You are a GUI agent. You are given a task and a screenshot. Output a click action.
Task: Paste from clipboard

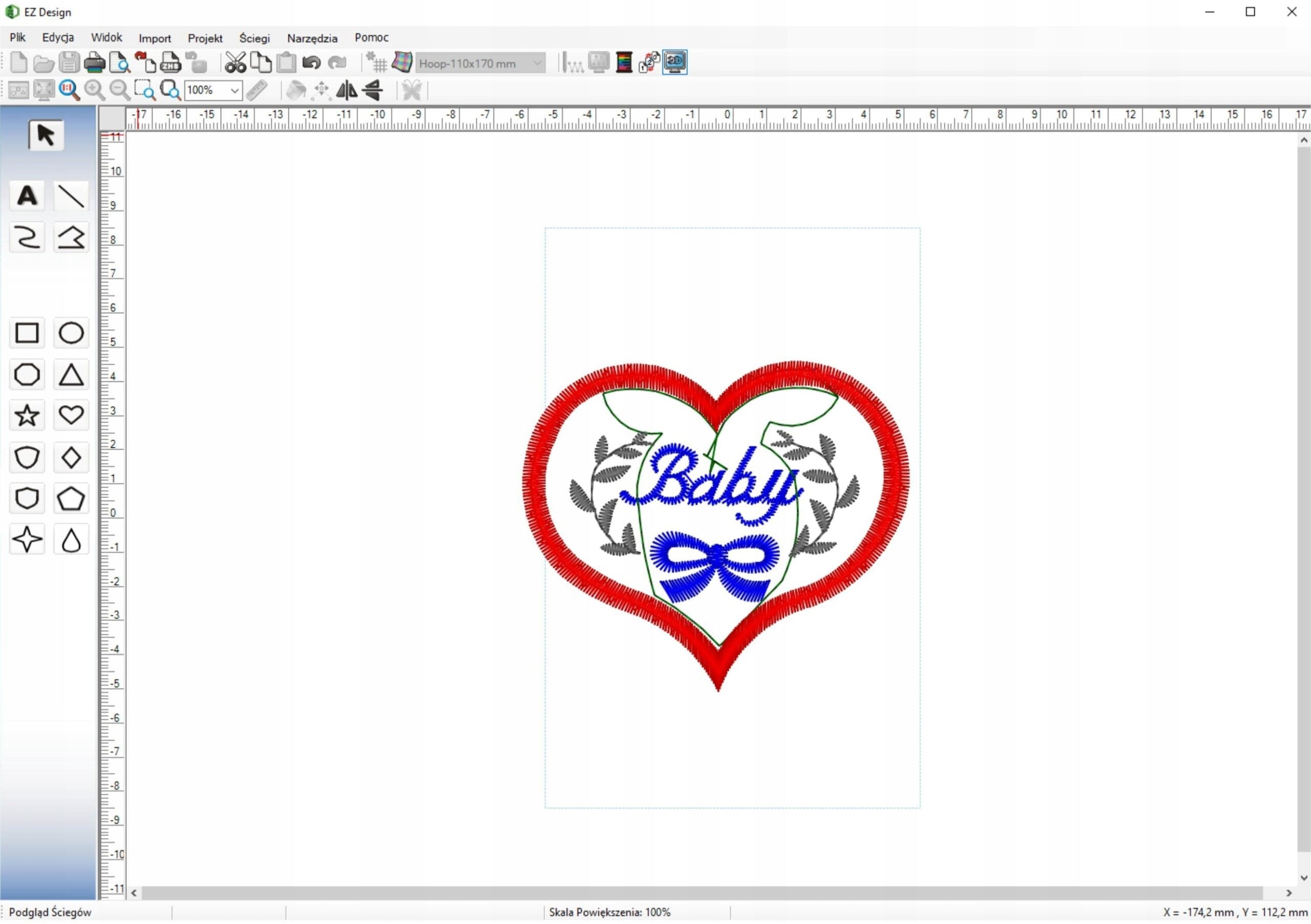(x=286, y=62)
